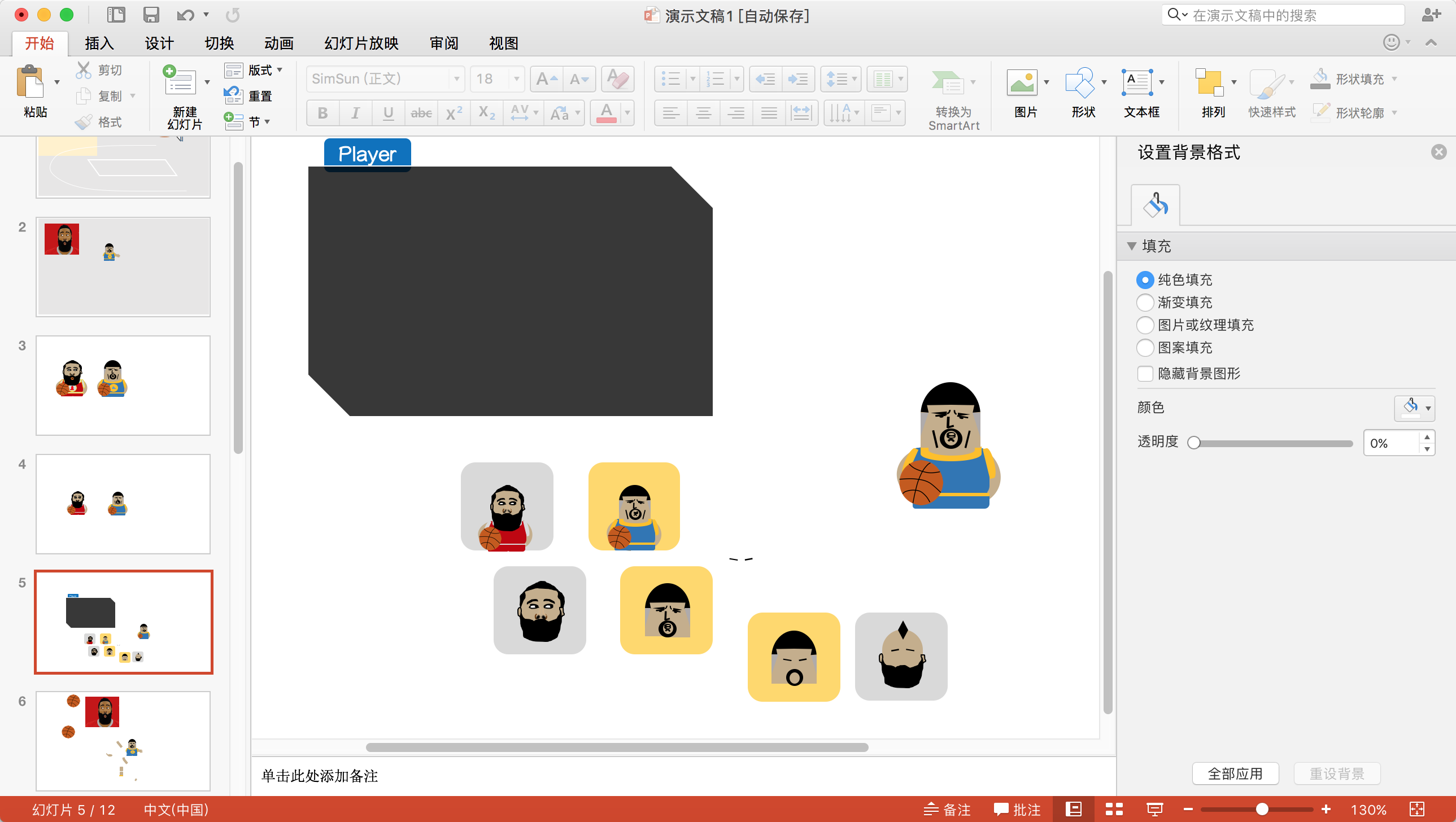Click the Bold formatting icon

[x=322, y=113]
